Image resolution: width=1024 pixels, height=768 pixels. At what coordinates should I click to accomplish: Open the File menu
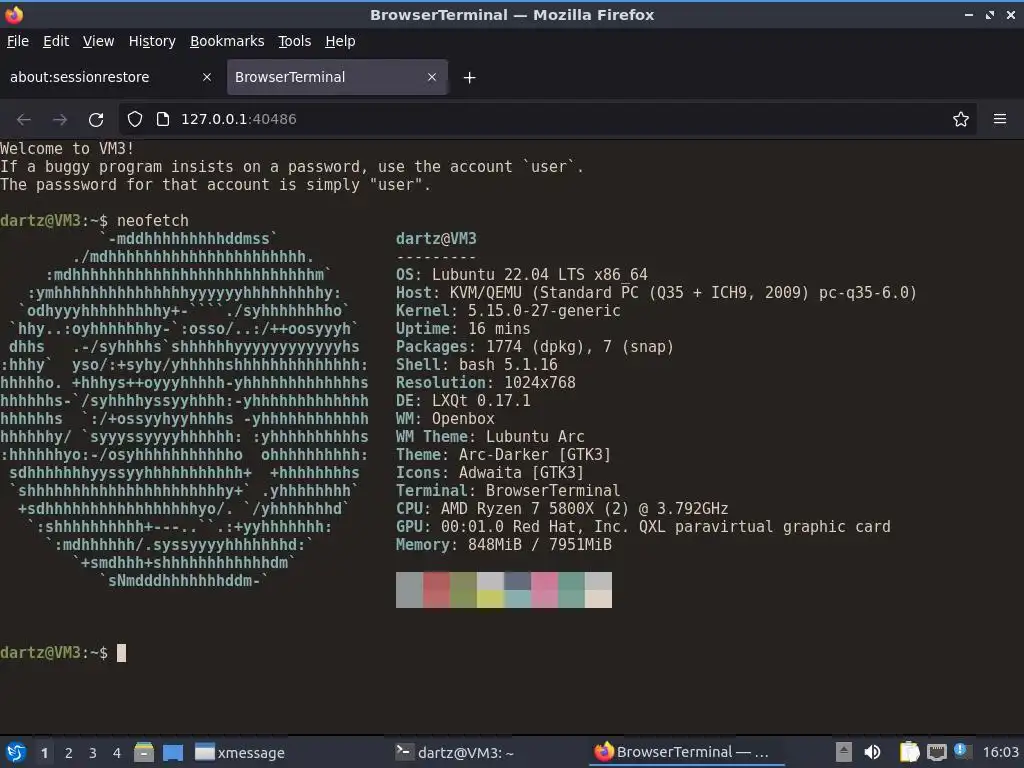tap(18, 41)
